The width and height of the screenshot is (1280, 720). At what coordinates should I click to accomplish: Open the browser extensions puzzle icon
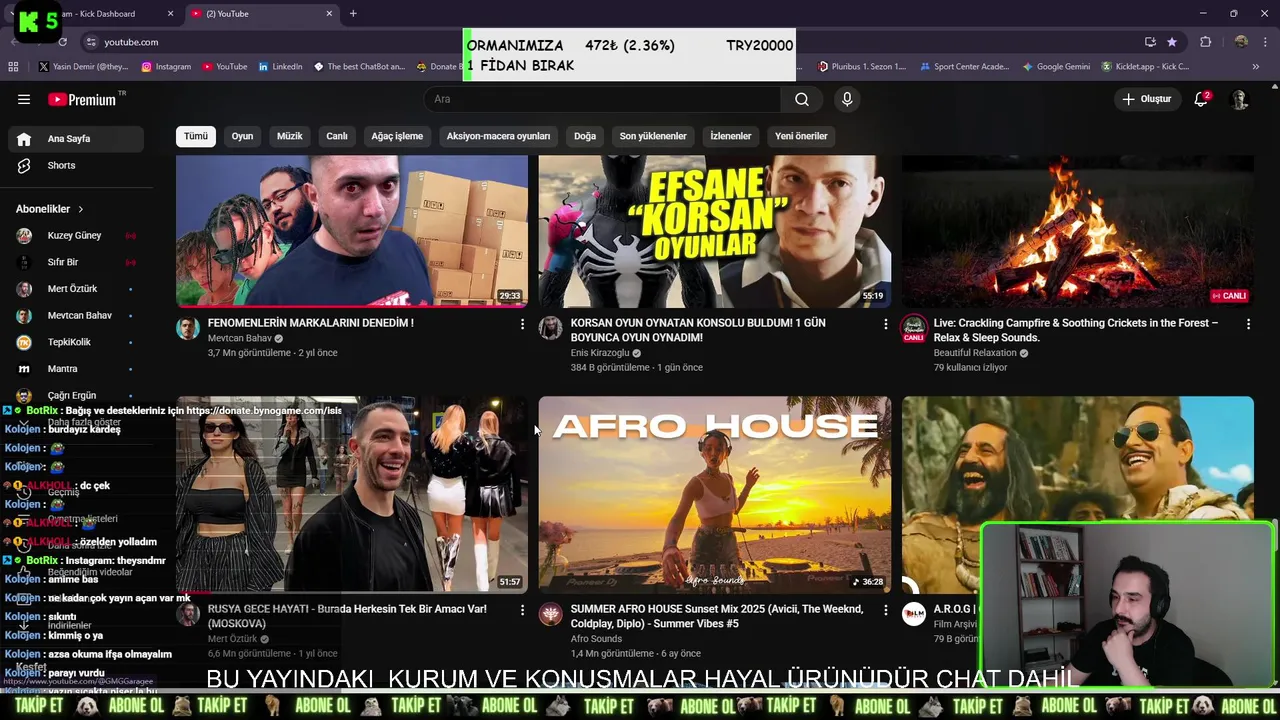click(x=1206, y=42)
